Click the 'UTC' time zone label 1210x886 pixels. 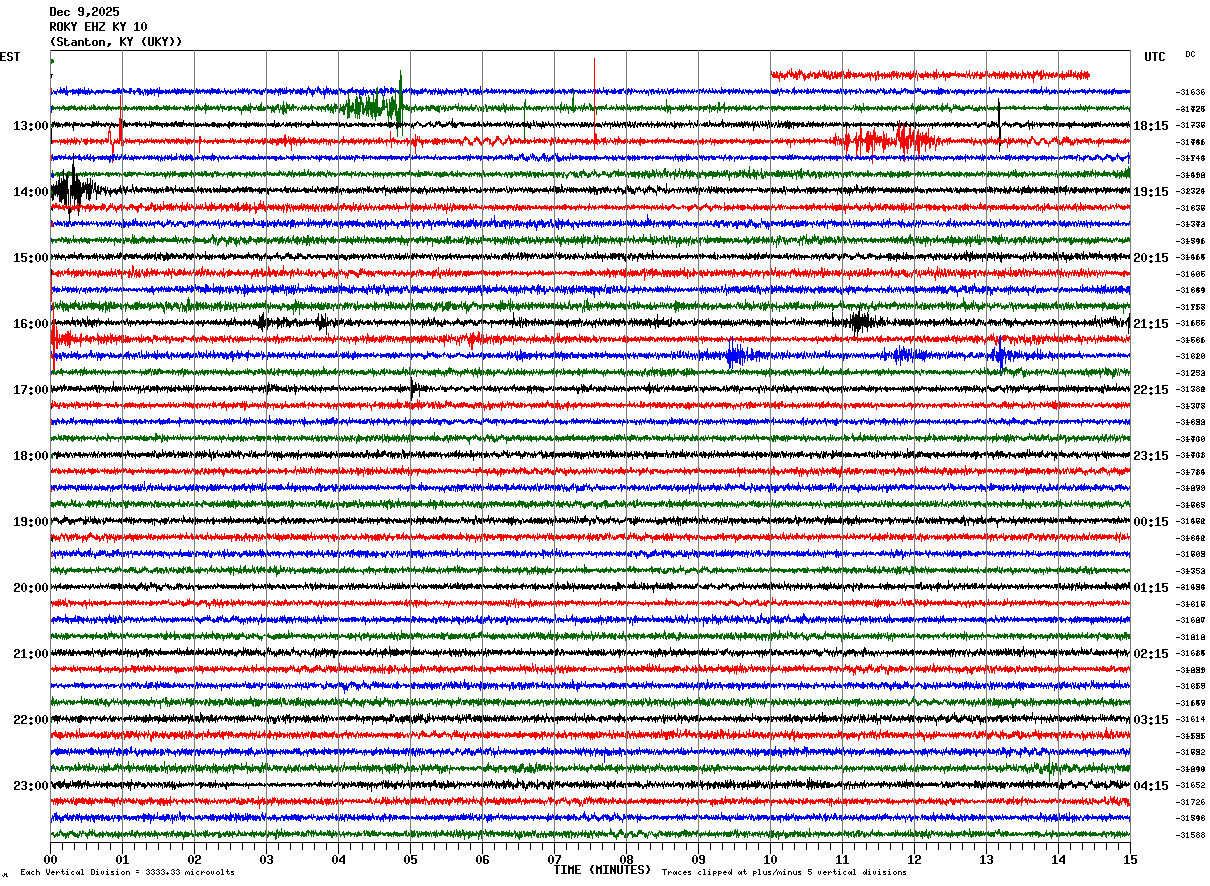pos(1155,57)
